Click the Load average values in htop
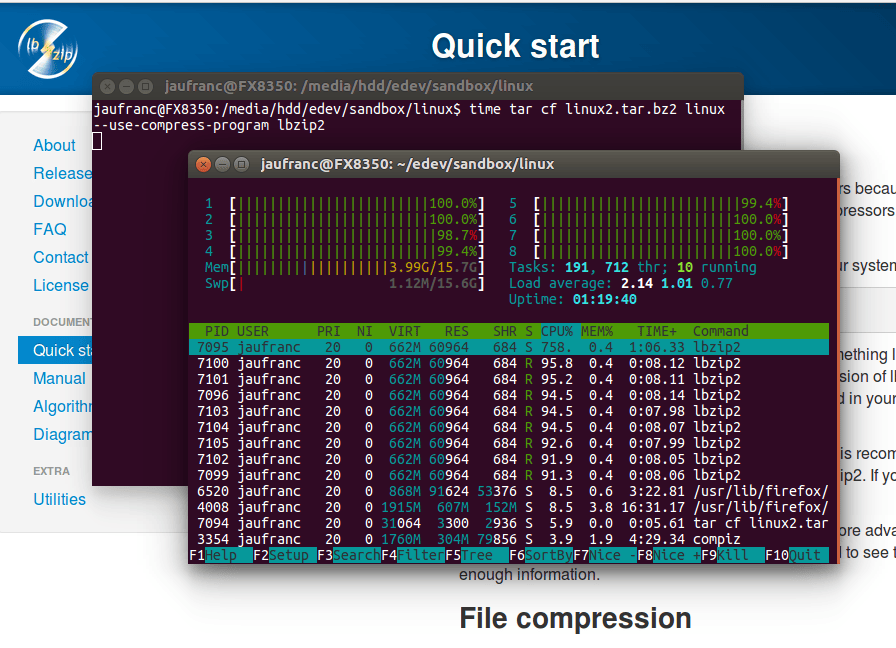The width and height of the screenshot is (896, 648). 677,283
